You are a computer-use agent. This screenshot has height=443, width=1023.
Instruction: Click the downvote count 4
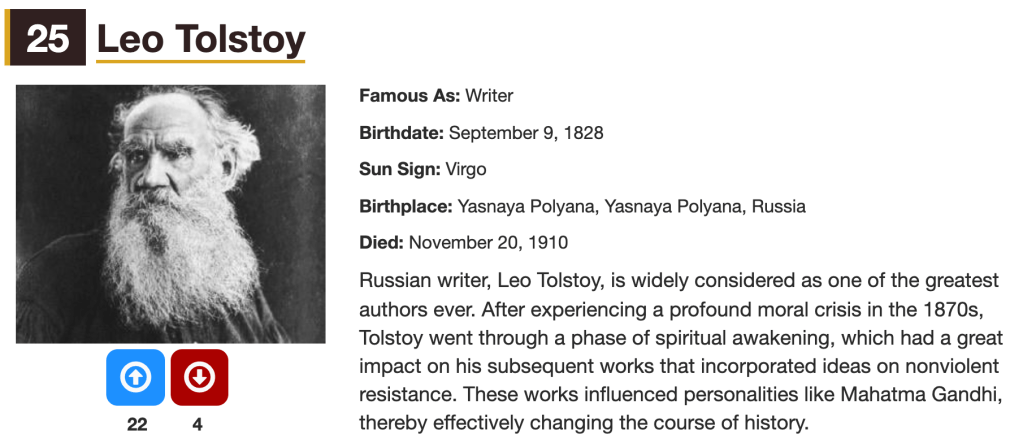(x=198, y=424)
